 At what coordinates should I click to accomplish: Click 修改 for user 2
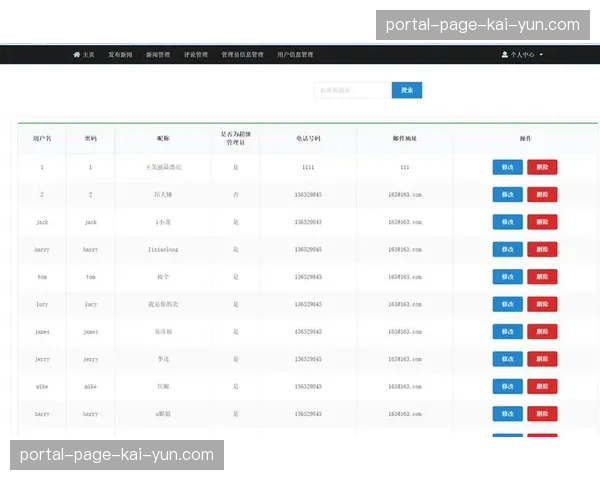(x=507, y=194)
